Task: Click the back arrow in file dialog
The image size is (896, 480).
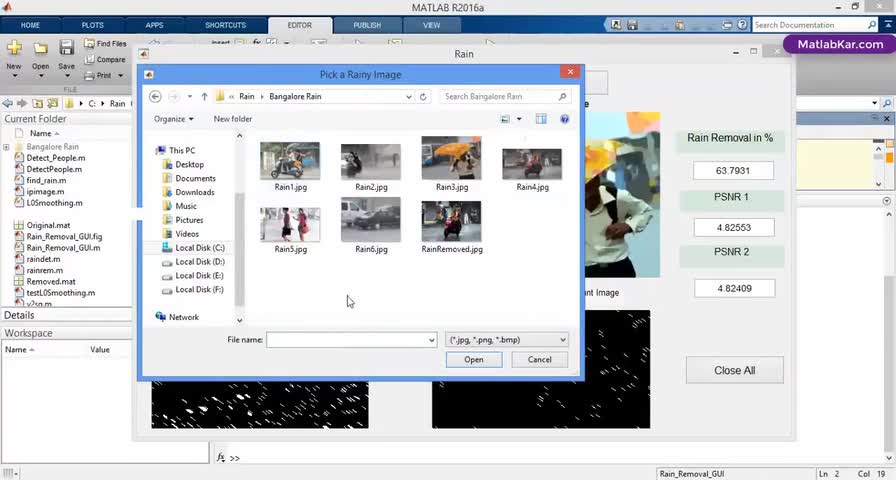Action: [155, 97]
